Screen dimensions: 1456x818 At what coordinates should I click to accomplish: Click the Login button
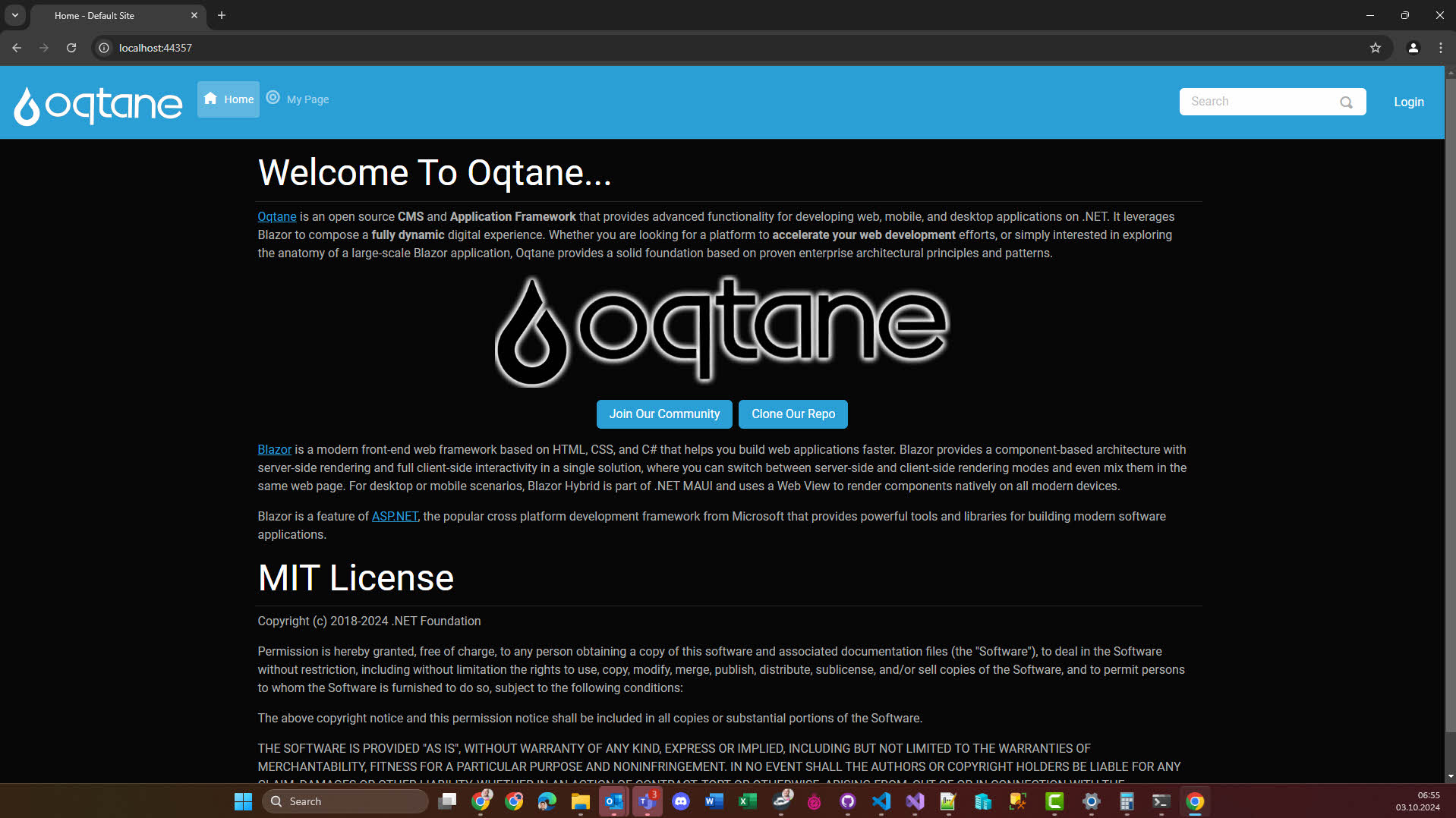(1408, 102)
